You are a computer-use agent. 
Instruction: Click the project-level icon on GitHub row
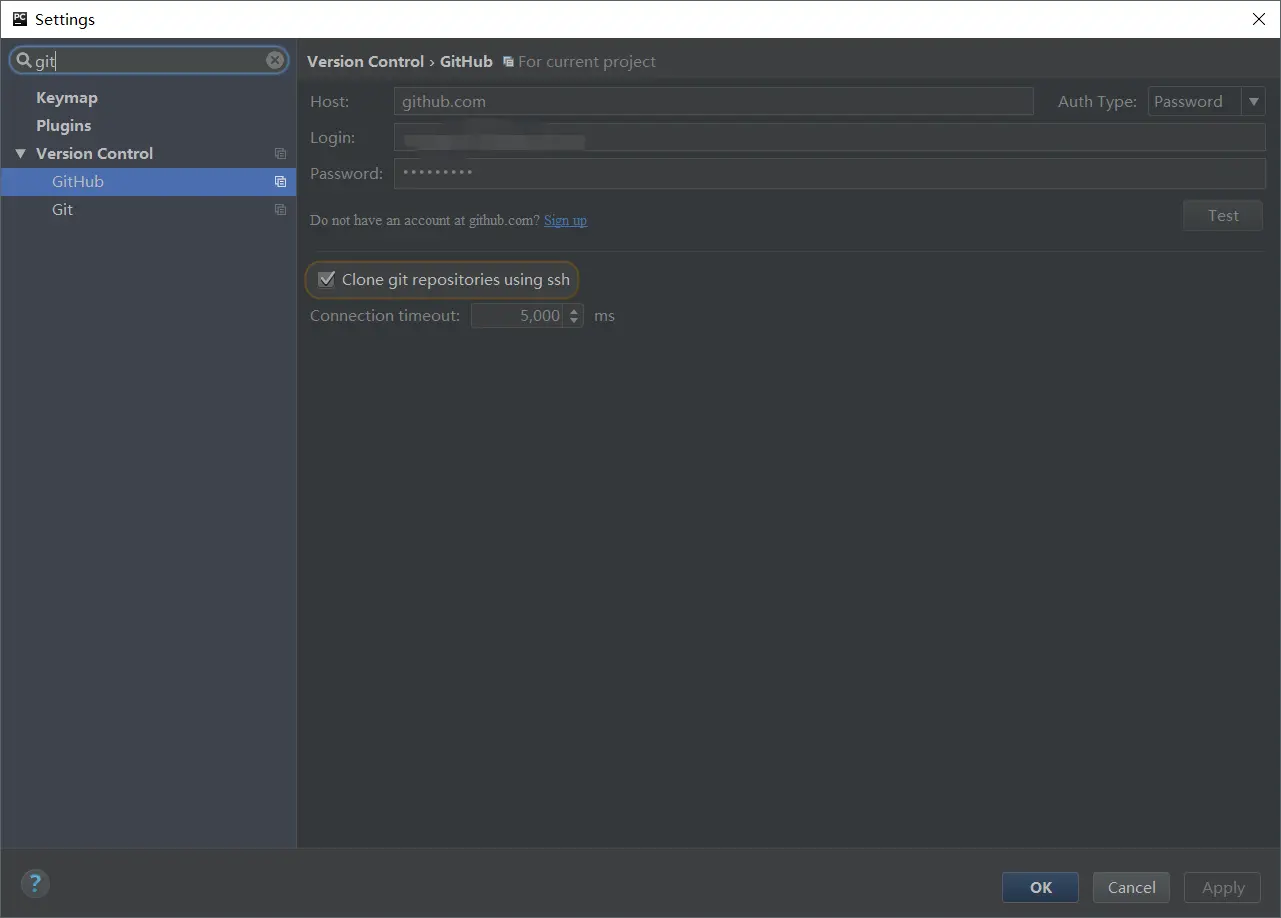click(x=280, y=181)
